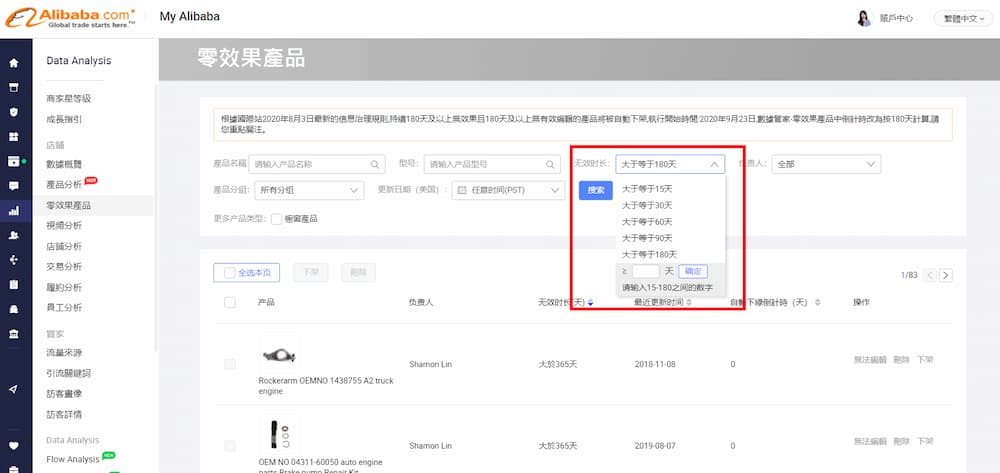Select the bar chart analytics sidebar icon

pos(13,211)
